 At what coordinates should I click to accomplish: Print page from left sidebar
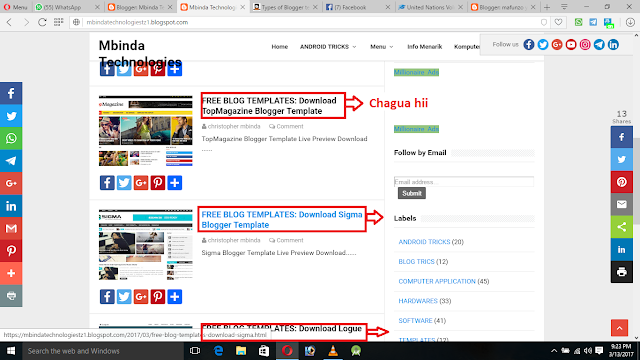11,296
